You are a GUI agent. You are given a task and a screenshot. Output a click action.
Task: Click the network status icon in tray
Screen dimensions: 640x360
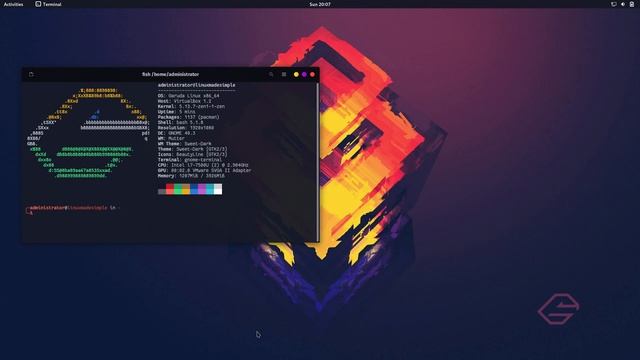613,4
